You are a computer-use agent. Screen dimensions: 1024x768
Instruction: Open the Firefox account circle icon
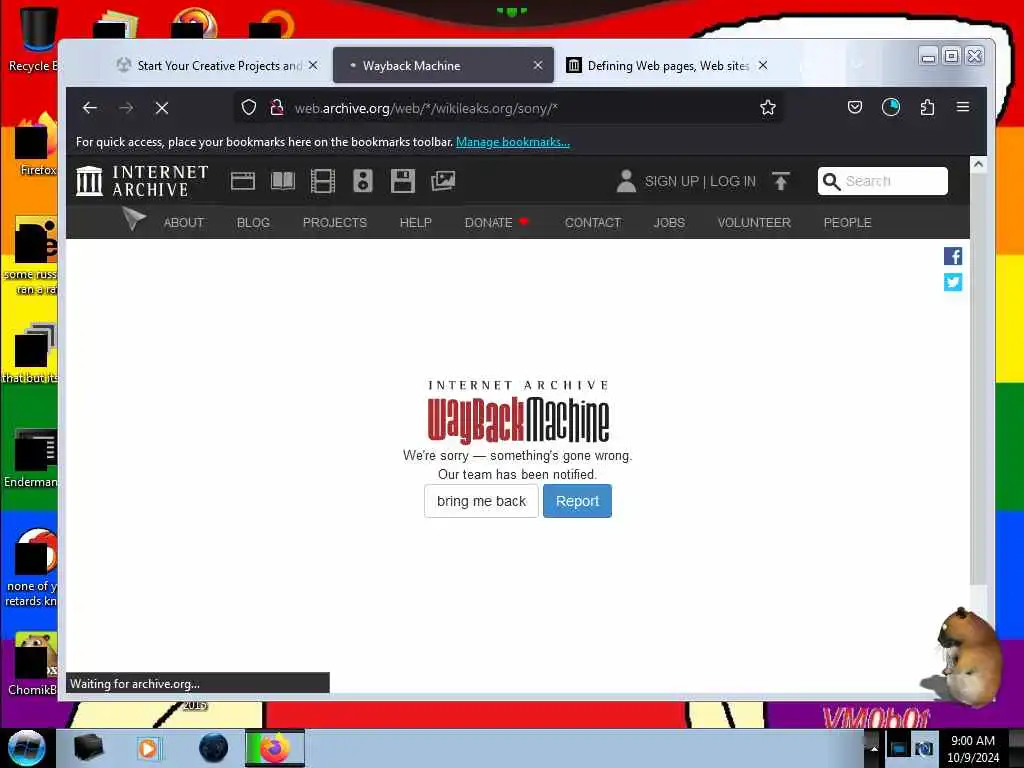pos(891,107)
